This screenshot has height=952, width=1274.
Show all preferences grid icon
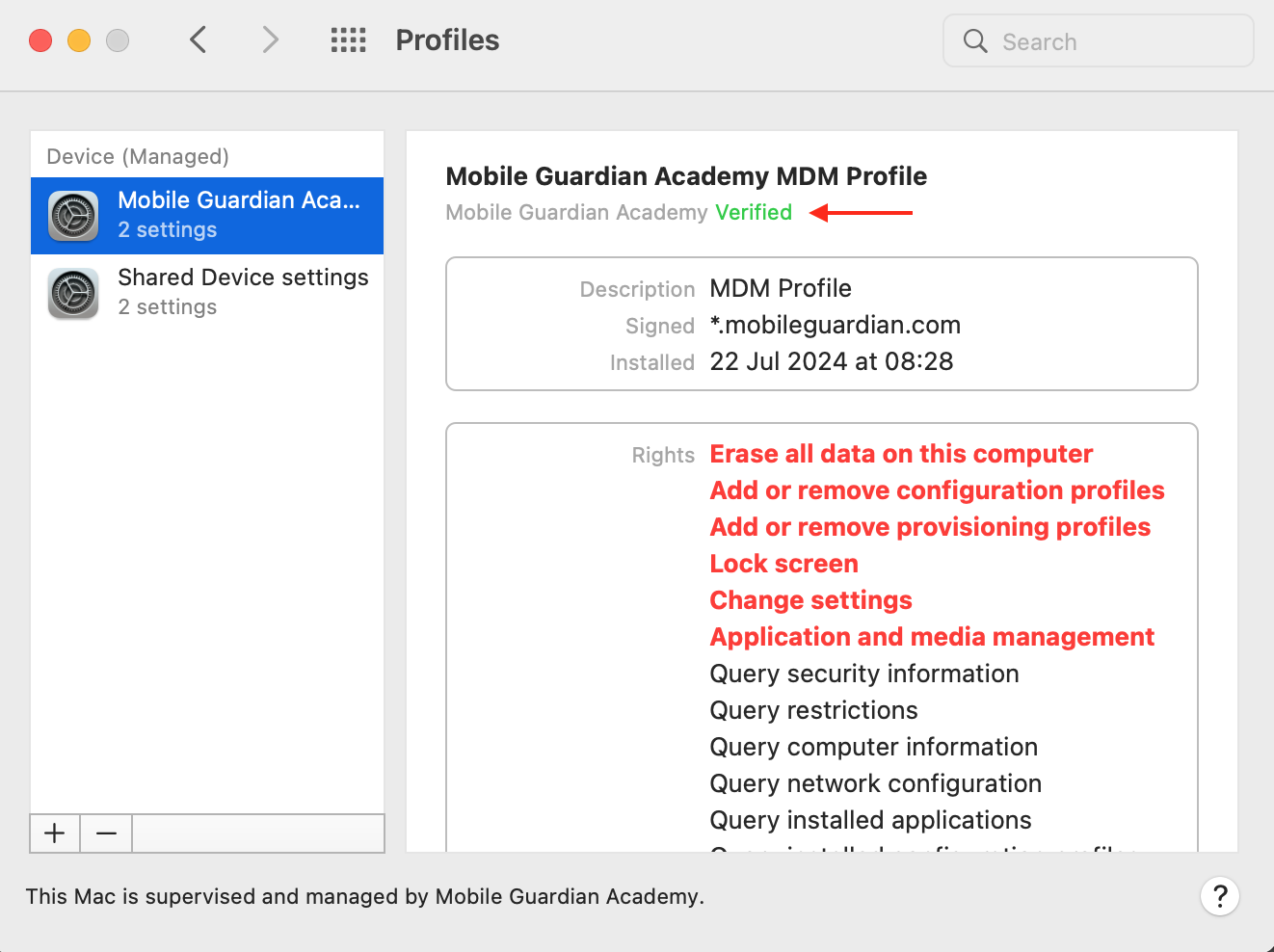(x=348, y=40)
